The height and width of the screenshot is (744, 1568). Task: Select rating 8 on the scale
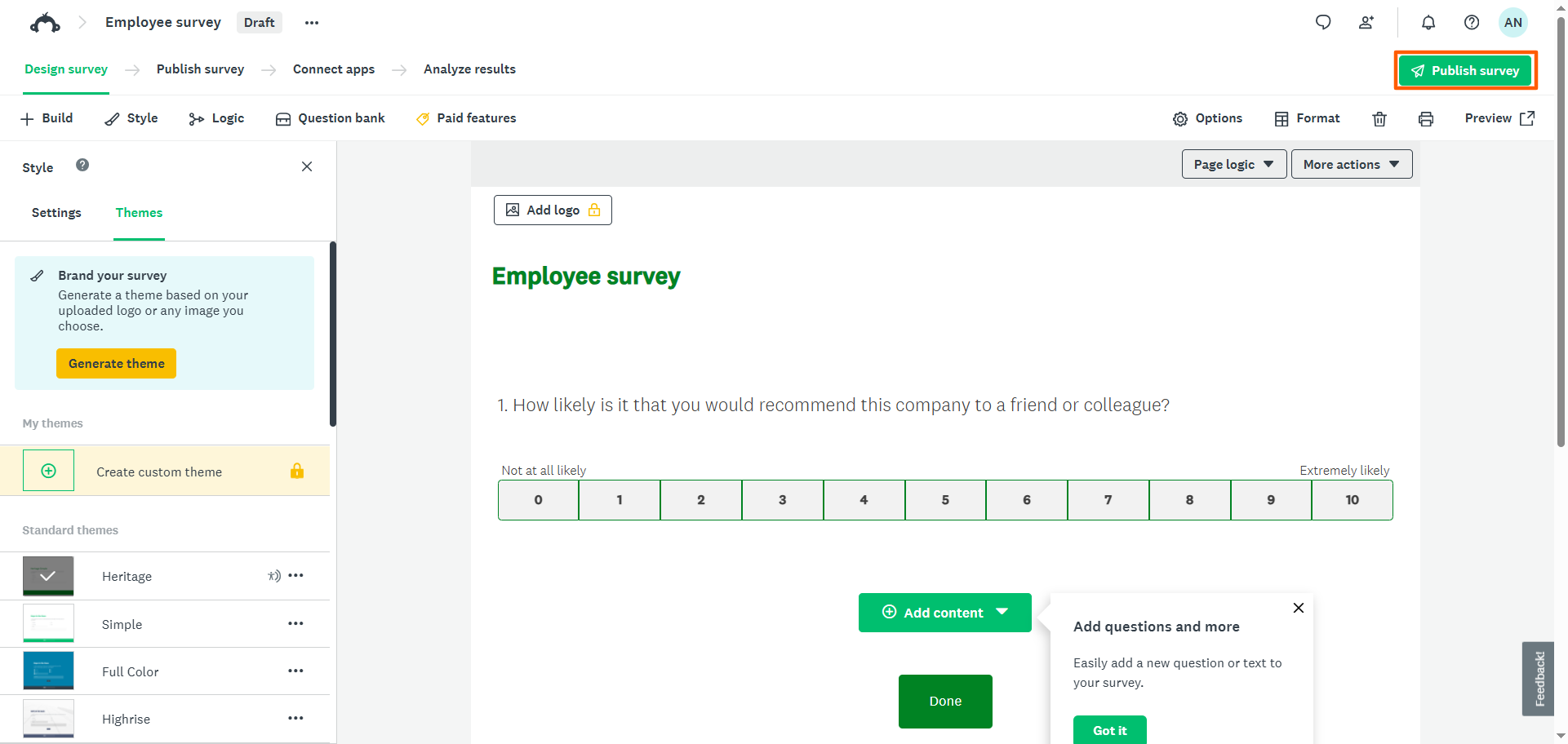pos(1190,500)
